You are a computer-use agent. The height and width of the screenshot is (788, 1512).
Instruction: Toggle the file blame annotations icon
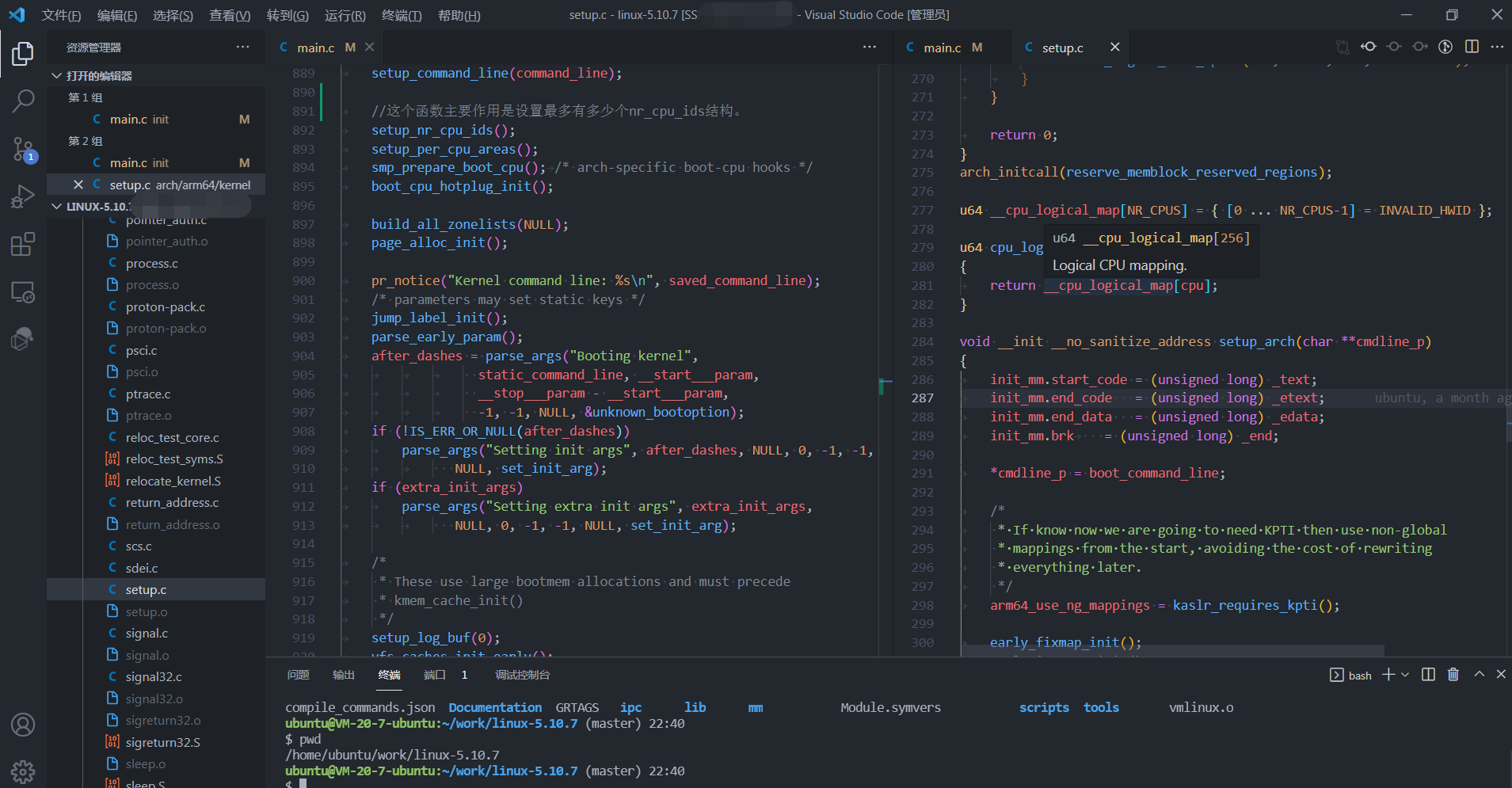coord(1445,47)
